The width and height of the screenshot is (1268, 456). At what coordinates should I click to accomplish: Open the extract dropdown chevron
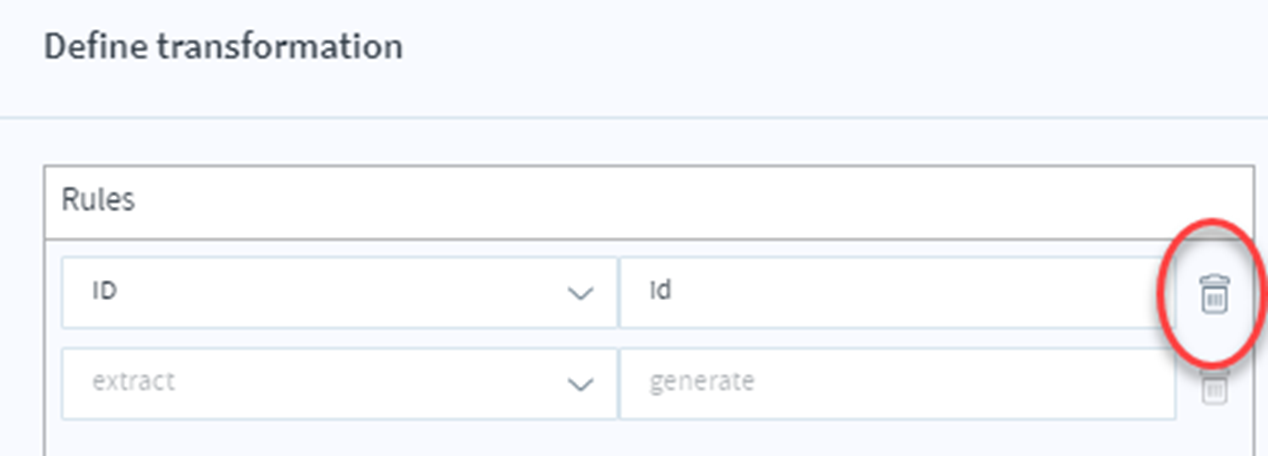580,384
